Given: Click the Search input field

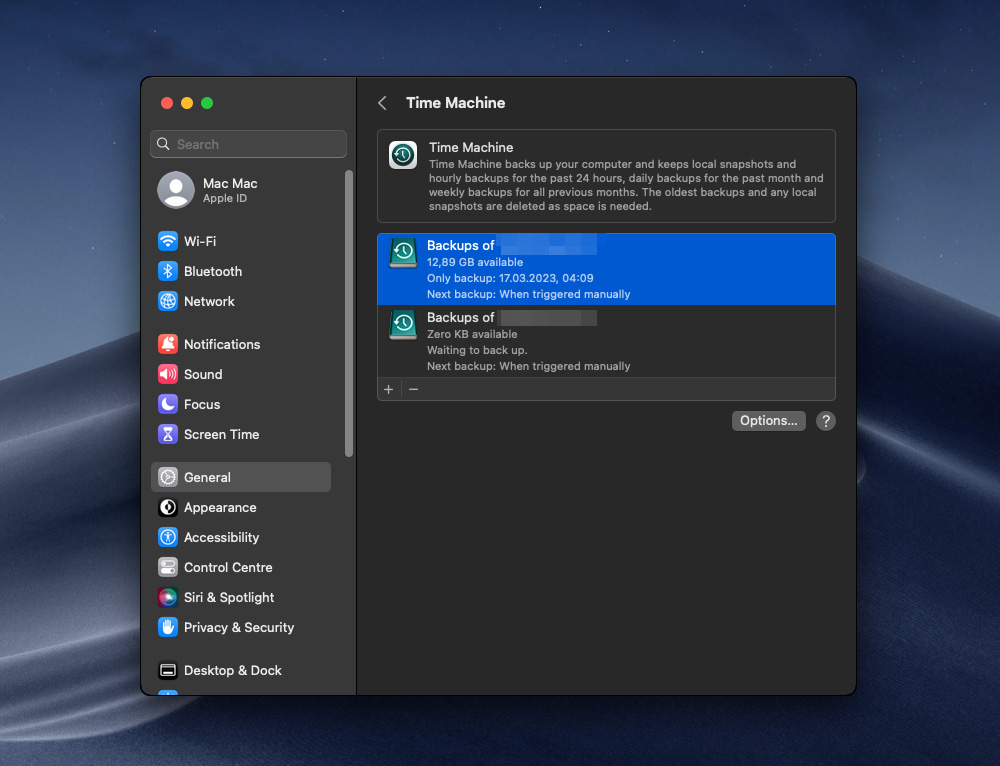Looking at the screenshot, I should pos(249,144).
